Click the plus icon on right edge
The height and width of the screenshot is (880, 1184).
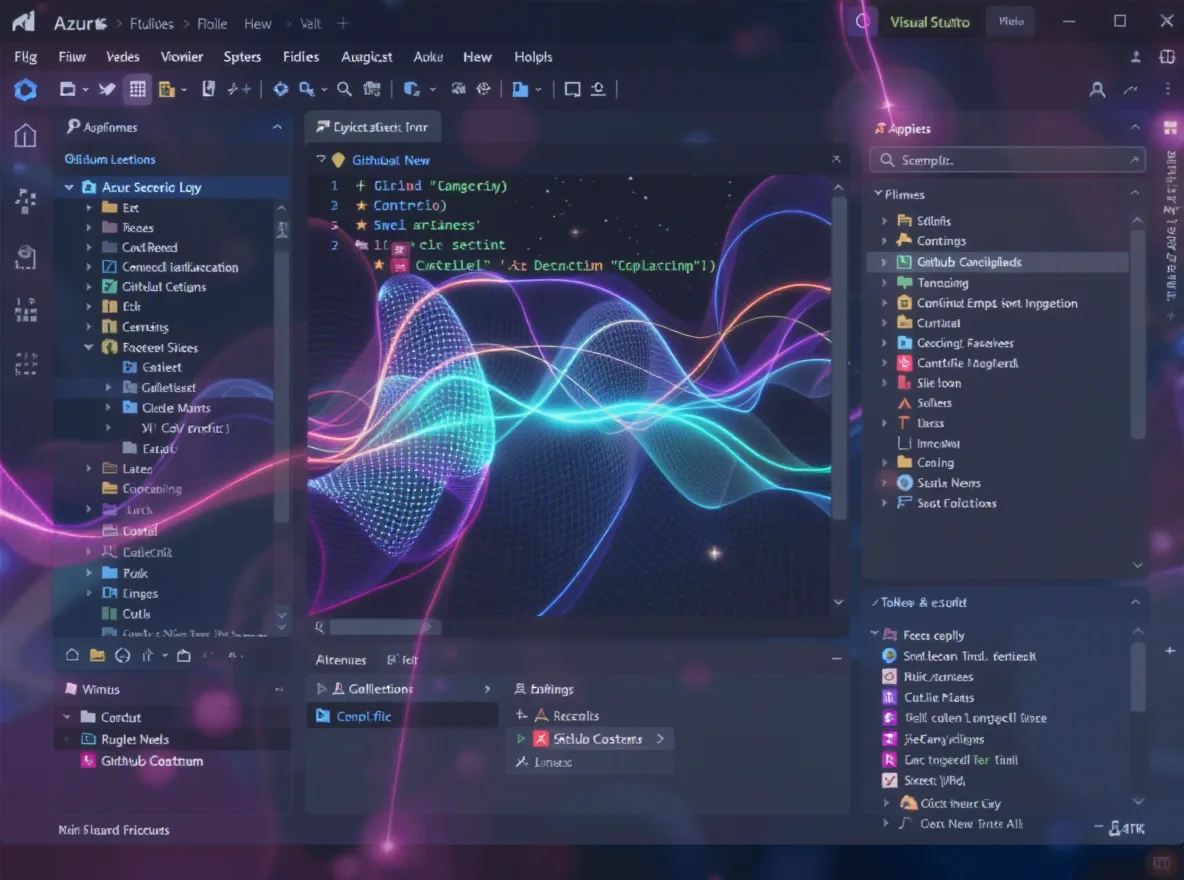coord(1170,650)
